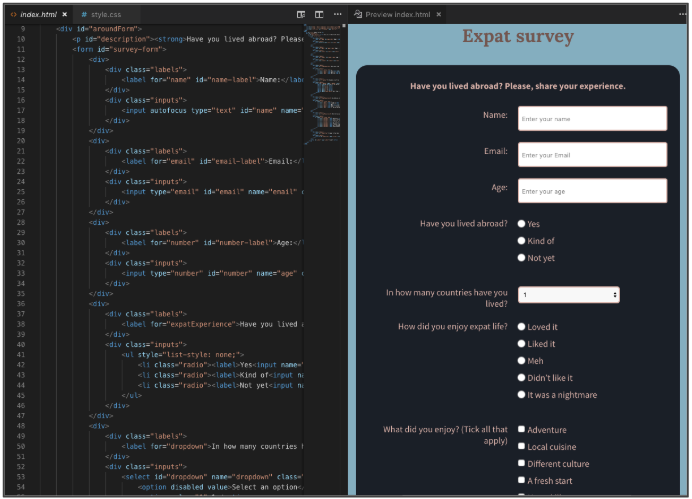The height and width of the screenshot is (499, 692).
Task: Click the split editor icon
Action: (x=319, y=15)
